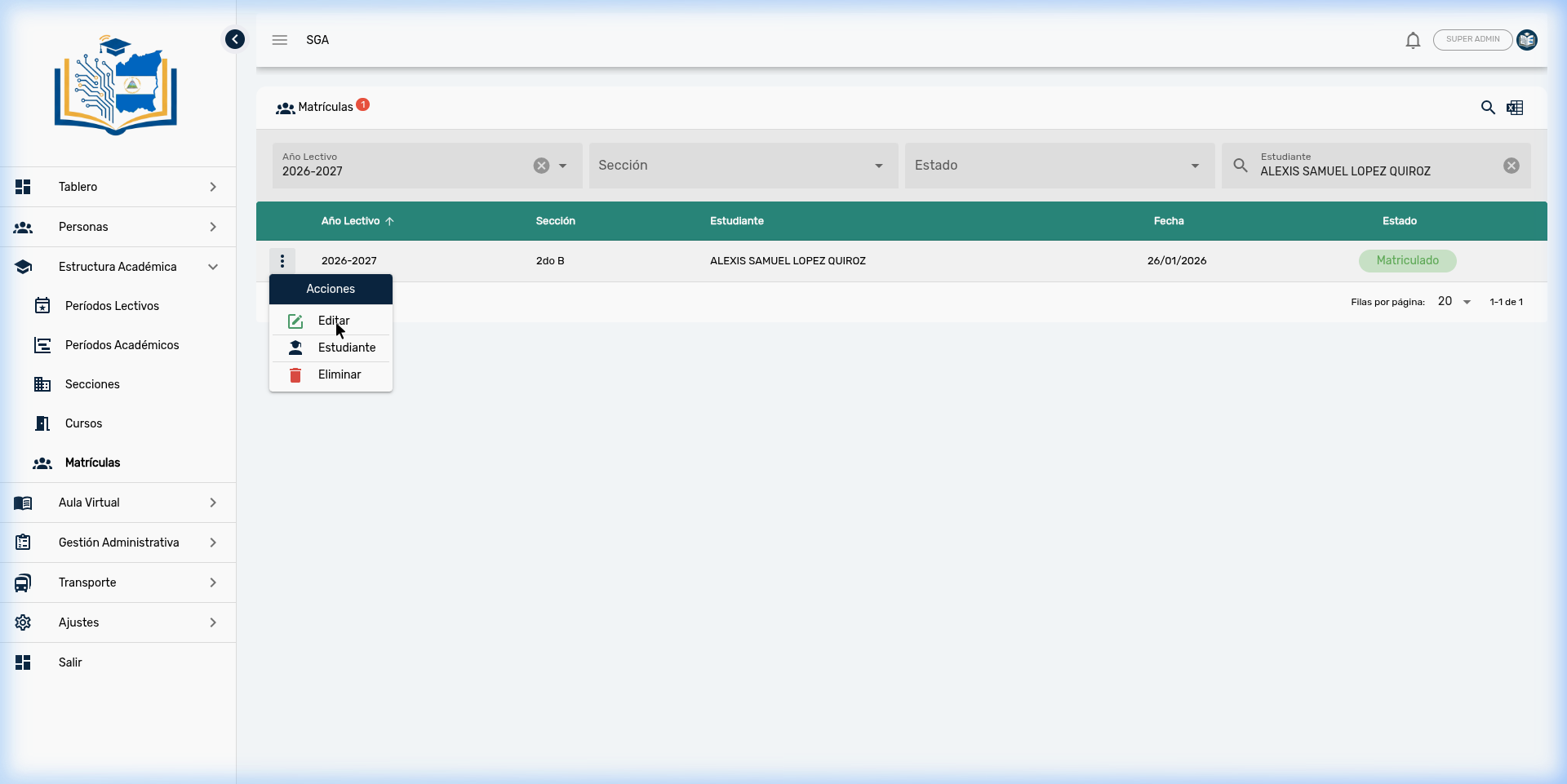Clear the Año Lectivo filter value
Viewport: 1567px width, 784px height.
coord(541,166)
